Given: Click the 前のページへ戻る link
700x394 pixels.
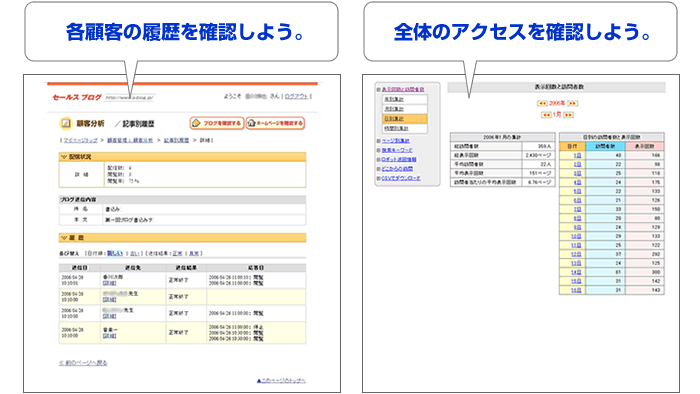Looking at the screenshot, I should [x=83, y=363].
